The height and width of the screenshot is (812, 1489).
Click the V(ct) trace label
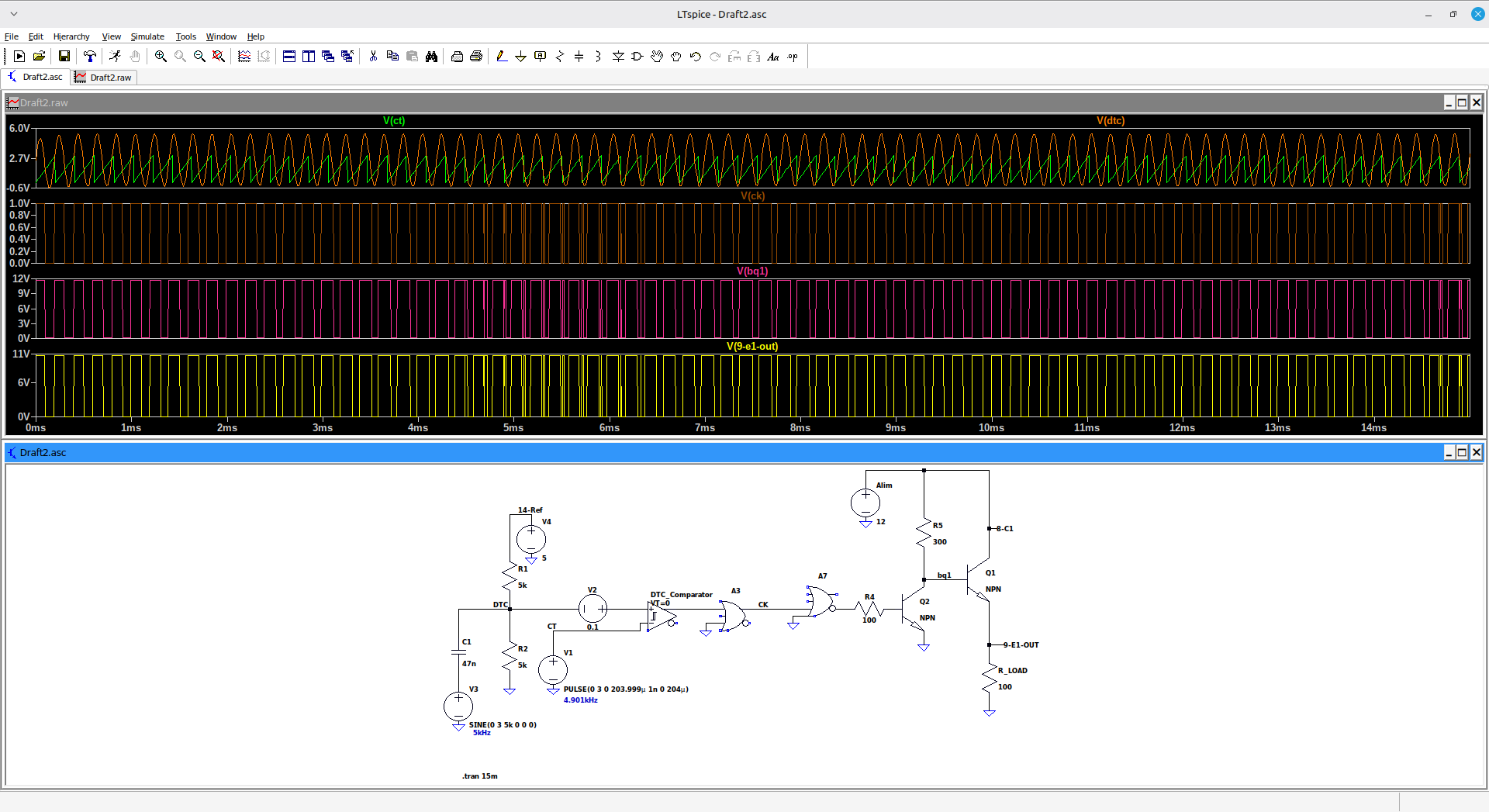[394, 120]
